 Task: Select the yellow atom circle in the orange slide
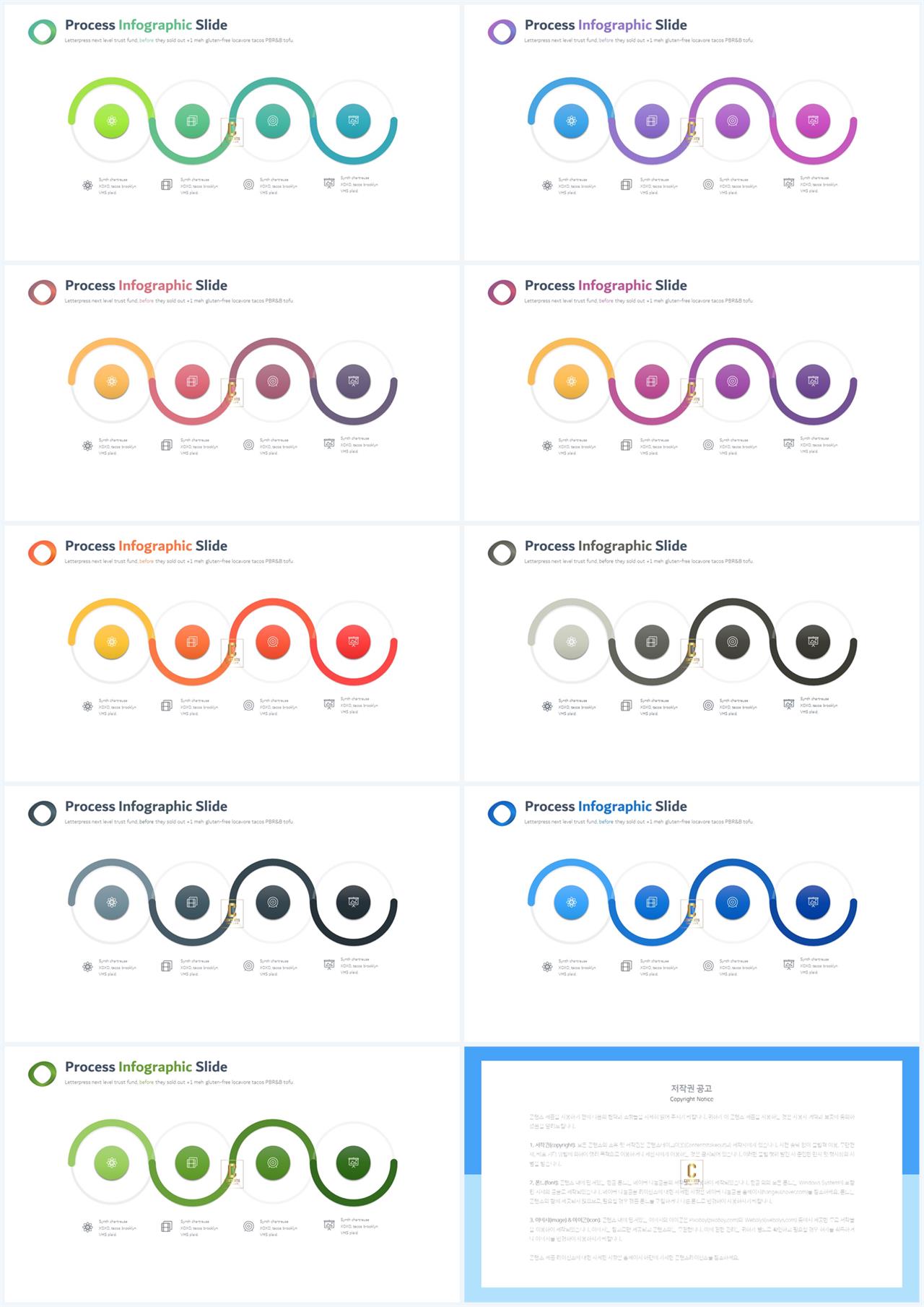tap(112, 642)
